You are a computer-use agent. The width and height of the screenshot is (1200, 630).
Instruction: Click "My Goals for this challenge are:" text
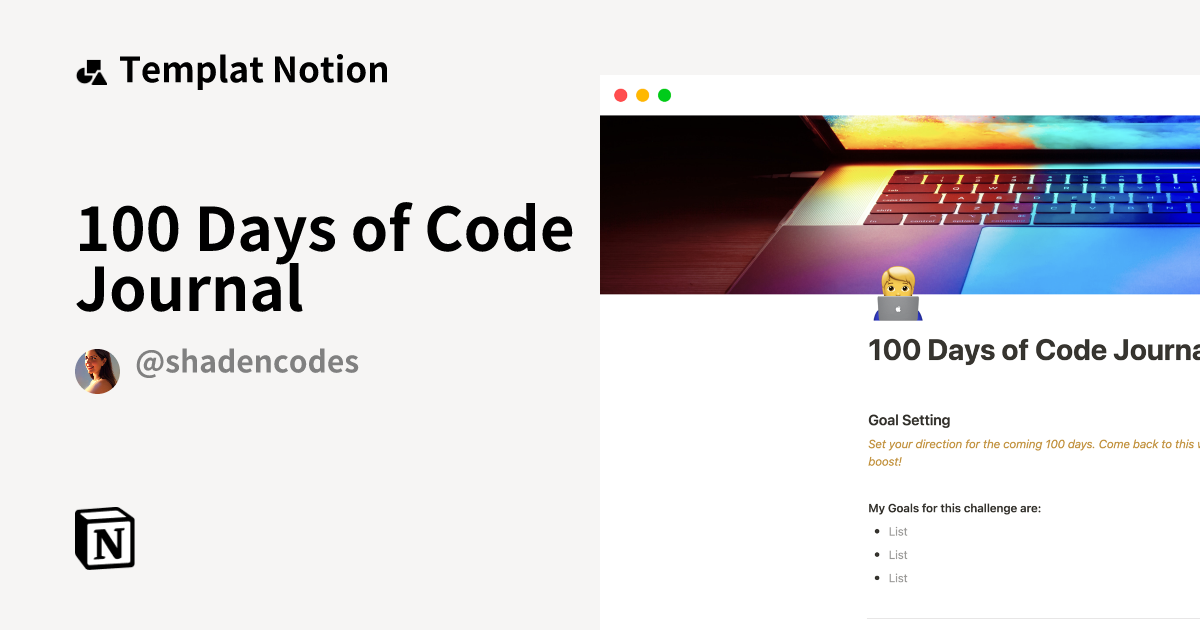point(954,508)
